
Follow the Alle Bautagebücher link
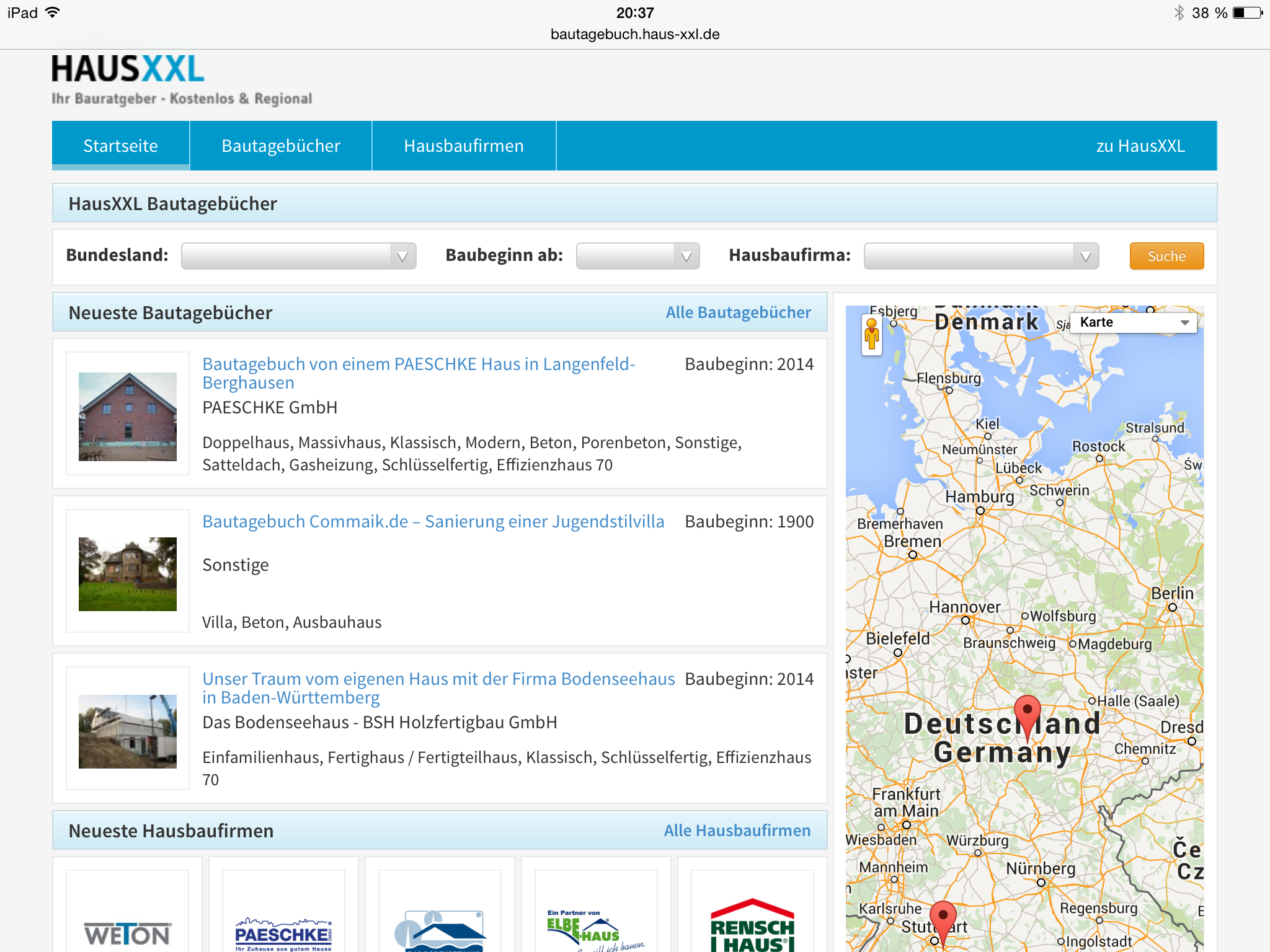point(738,312)
